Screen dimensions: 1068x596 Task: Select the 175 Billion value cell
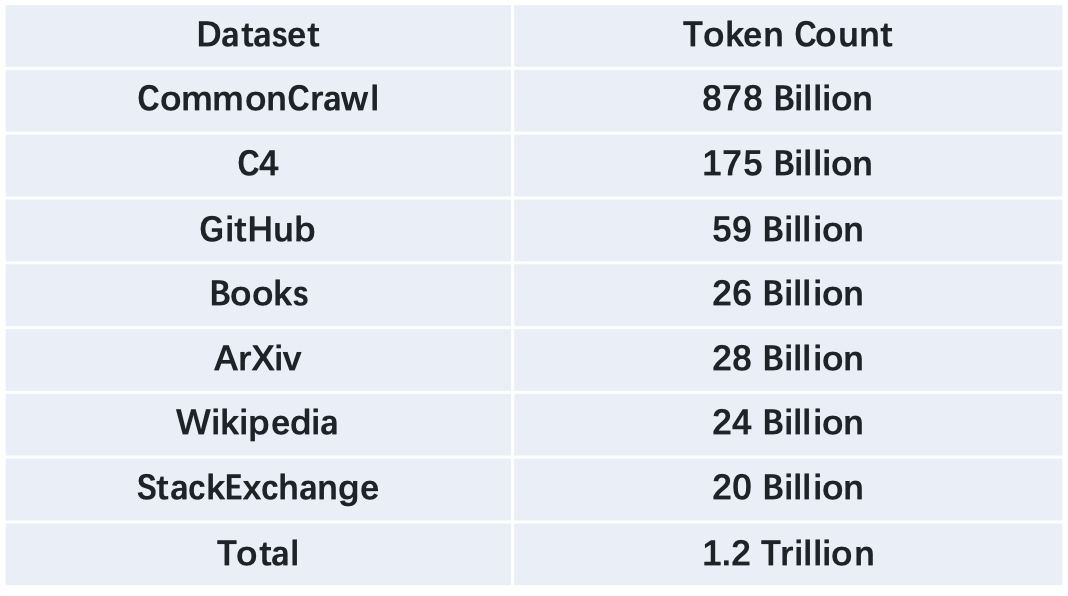point(787,166)
